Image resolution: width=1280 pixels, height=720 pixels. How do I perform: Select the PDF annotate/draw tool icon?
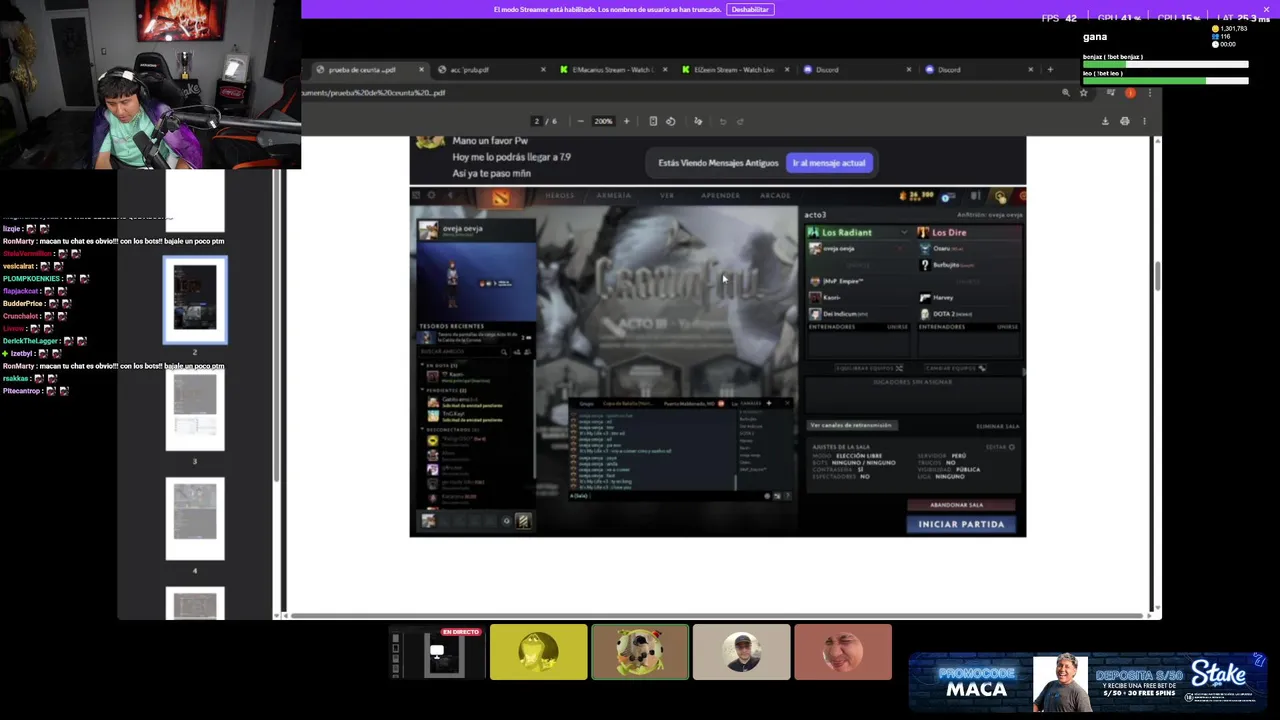click(x=698, y=121)
